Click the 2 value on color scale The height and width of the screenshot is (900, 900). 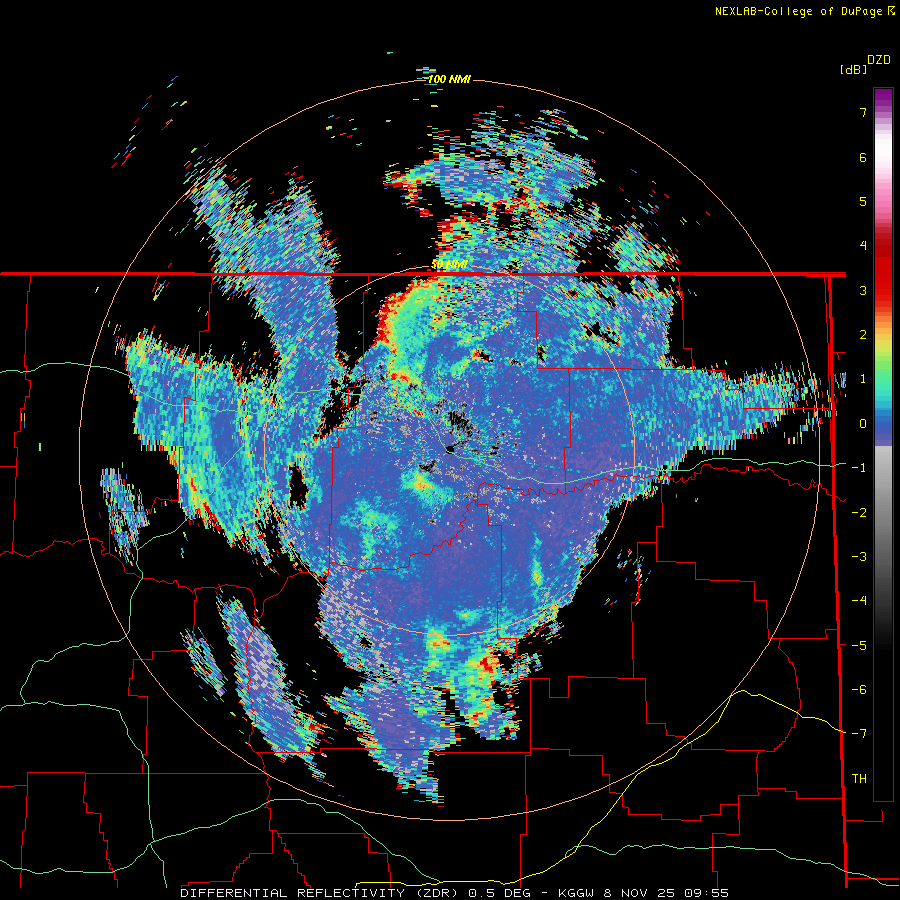pyautogui.click(x=863, y=335)
